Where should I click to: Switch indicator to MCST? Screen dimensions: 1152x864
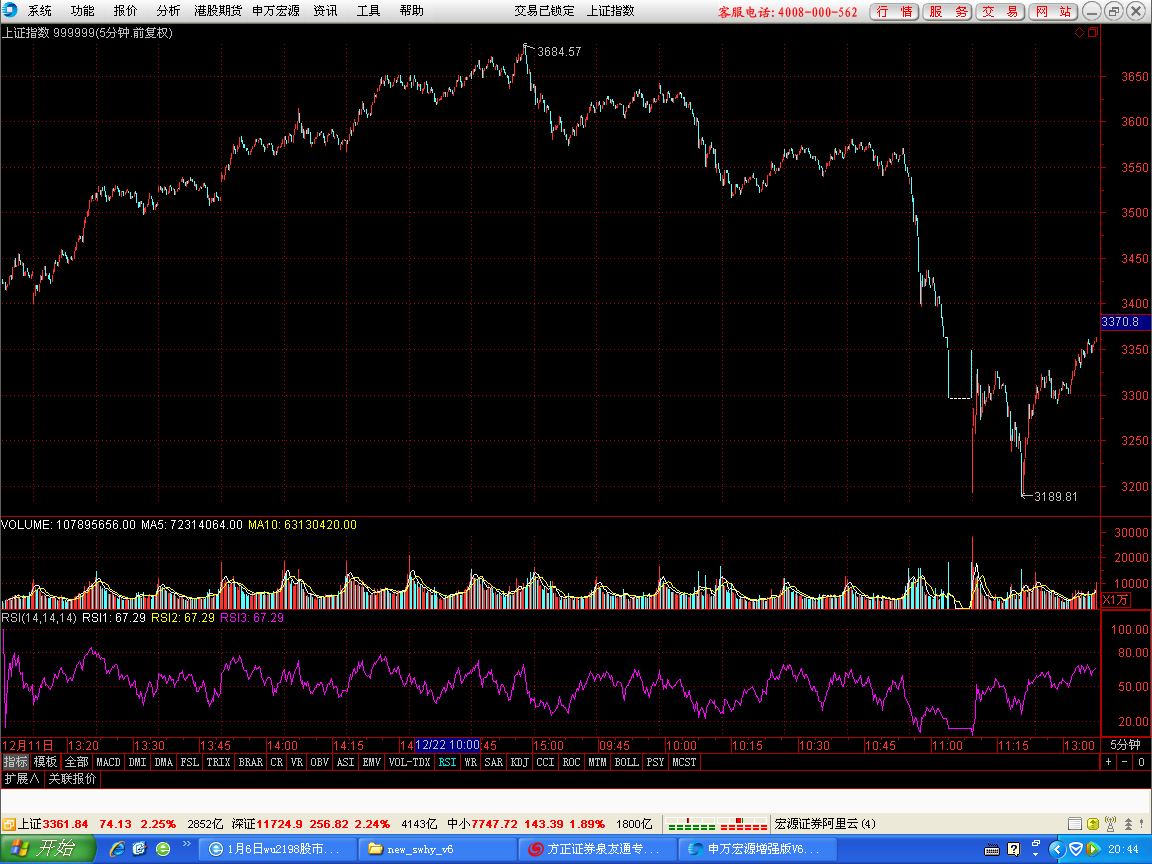click(x=684, y=762)
